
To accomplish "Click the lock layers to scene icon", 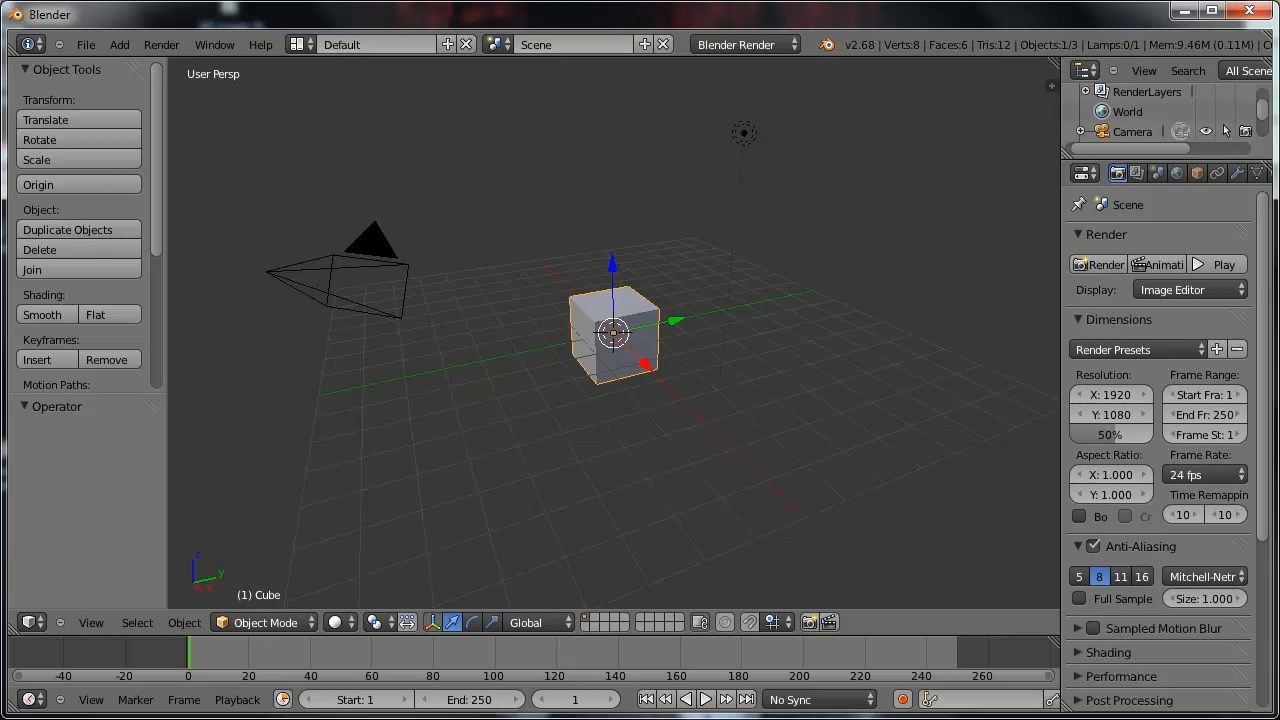I will [x=700, y=622].
